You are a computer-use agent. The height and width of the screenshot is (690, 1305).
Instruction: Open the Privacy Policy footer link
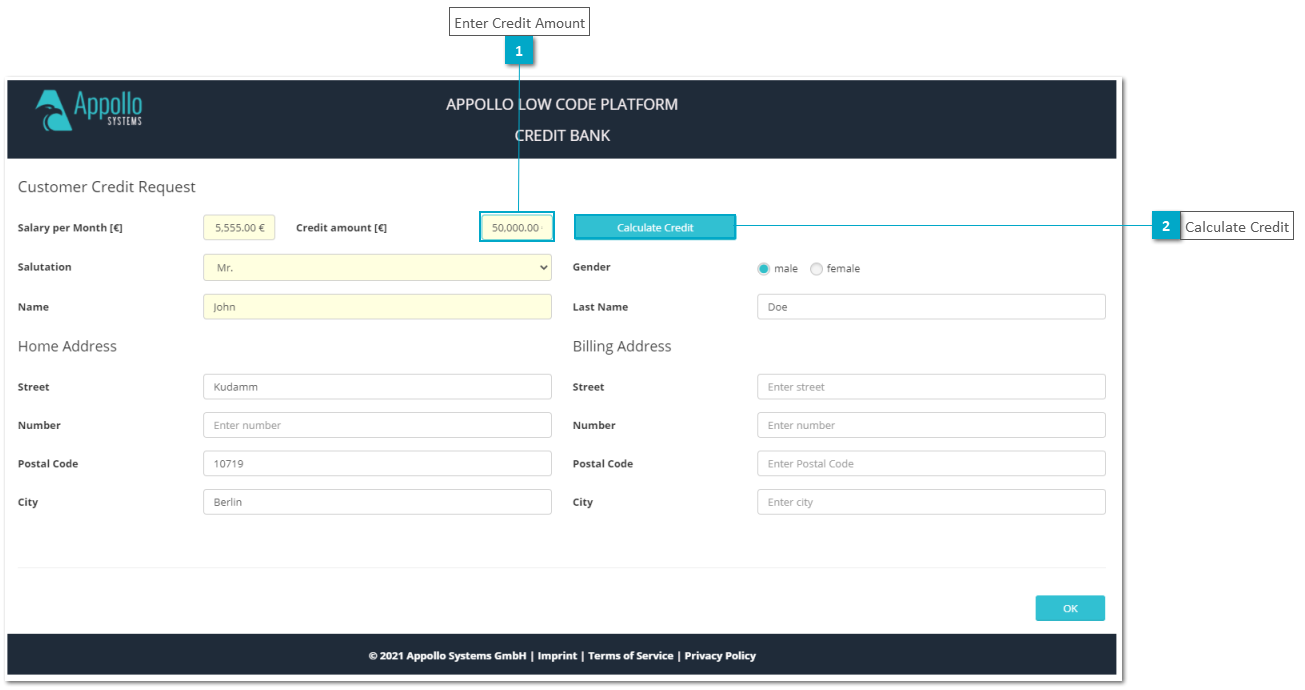pos(720,656)
